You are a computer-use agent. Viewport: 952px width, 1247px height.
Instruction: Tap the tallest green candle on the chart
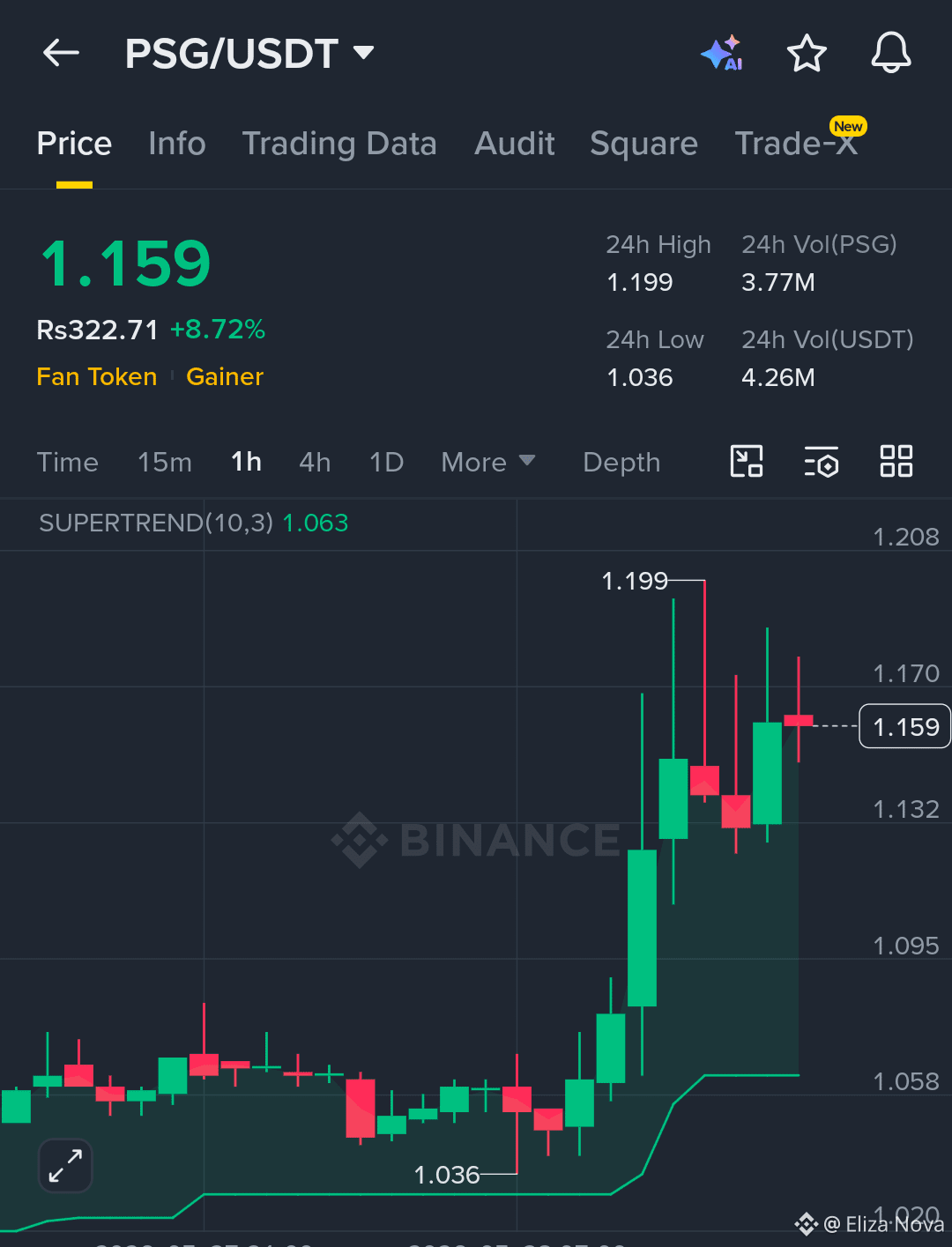coord(642,928)
